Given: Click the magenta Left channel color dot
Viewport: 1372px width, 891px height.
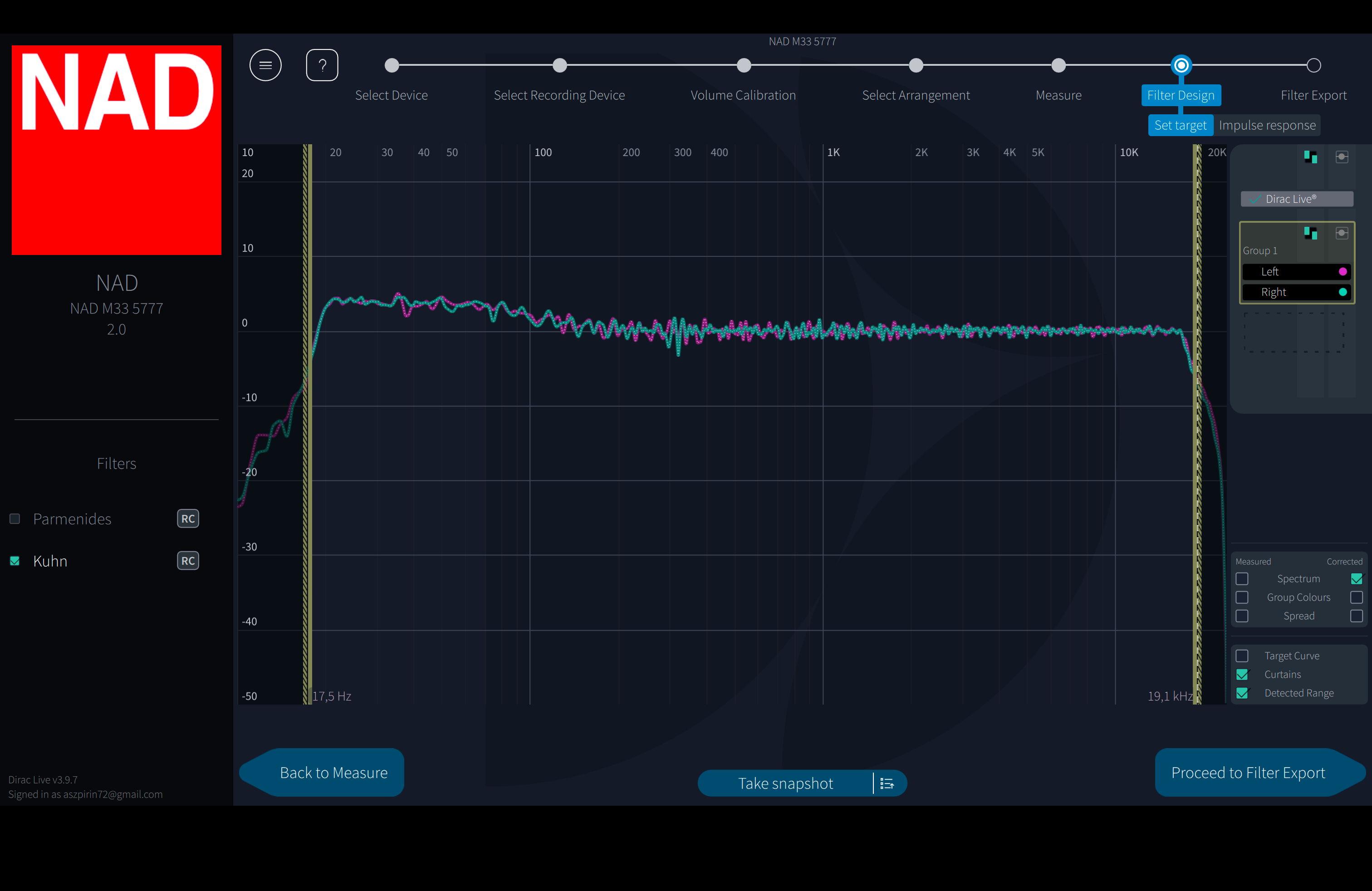Looking at the screenshot, I should click(x=1343, y=271).
